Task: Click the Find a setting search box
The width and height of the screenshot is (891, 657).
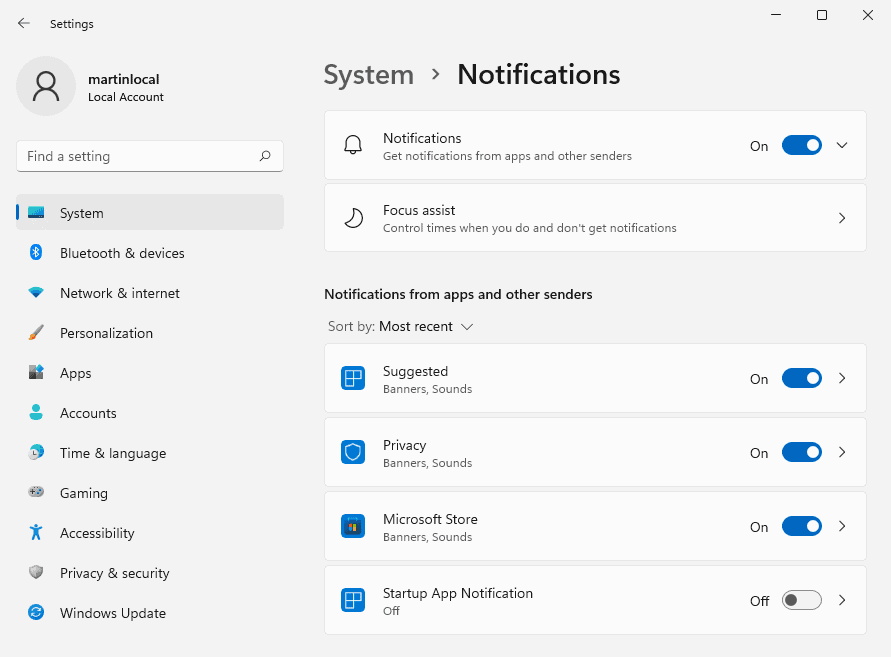Action: click(150, 156)
